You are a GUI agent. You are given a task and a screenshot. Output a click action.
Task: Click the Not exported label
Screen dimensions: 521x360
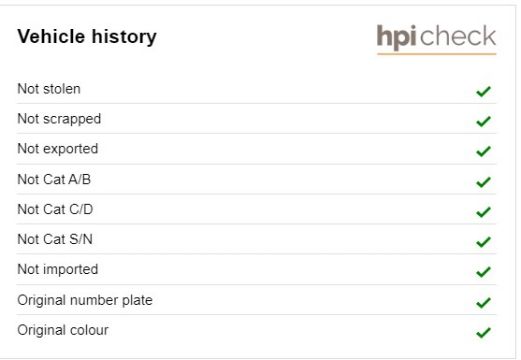tap(58, 149)
